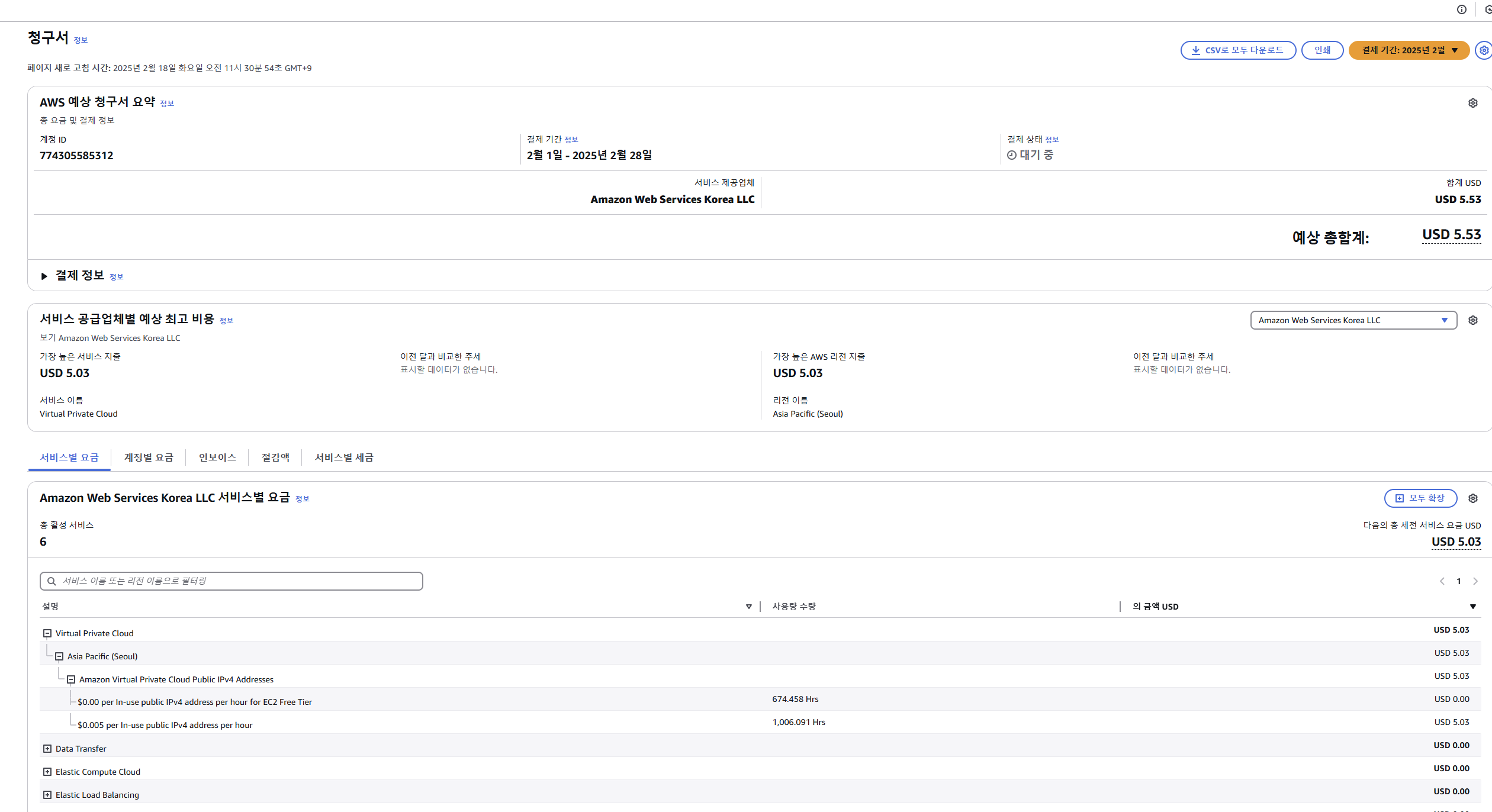
Task: Click Asia Pacific (Seoul) under 리전 이름
Action: tap(808, 414)
